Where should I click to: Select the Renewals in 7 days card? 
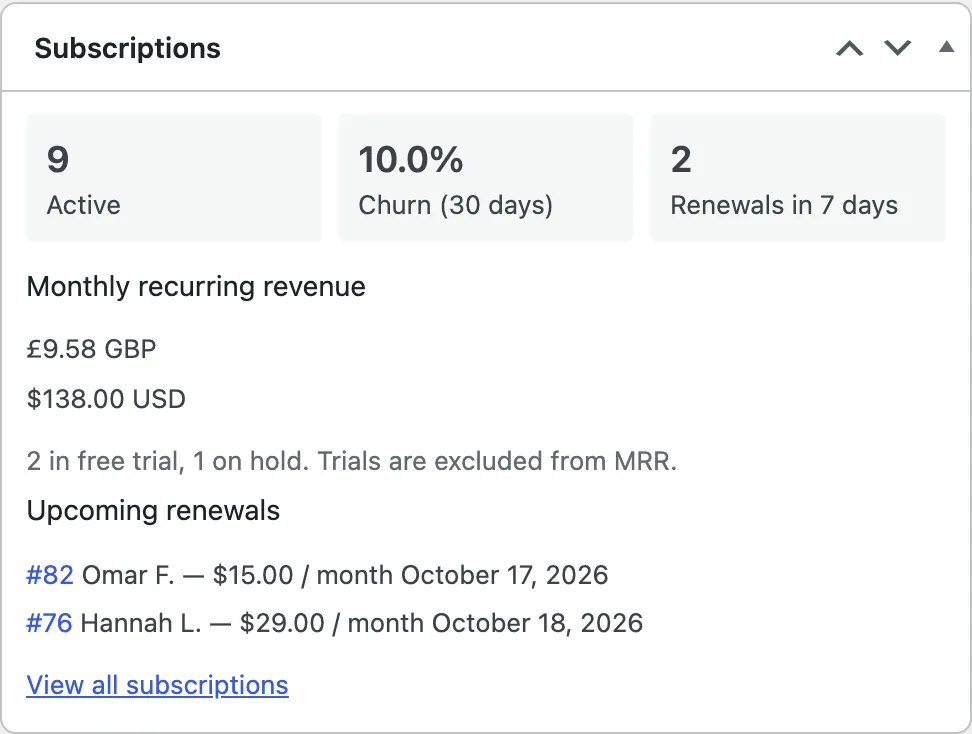(797, 178)
